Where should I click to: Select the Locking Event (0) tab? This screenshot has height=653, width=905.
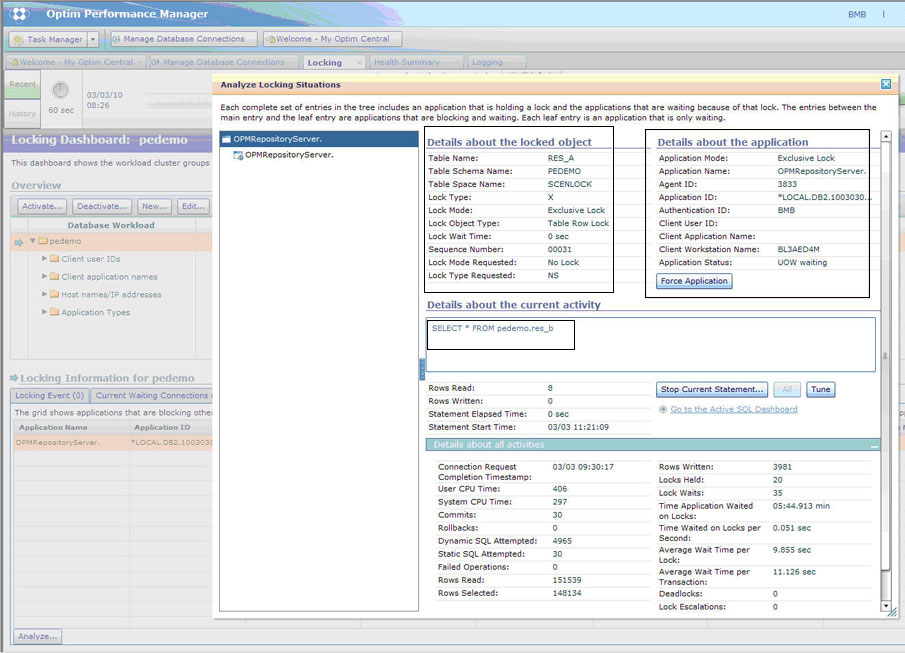pyautogui.click(x=50, y=395)
